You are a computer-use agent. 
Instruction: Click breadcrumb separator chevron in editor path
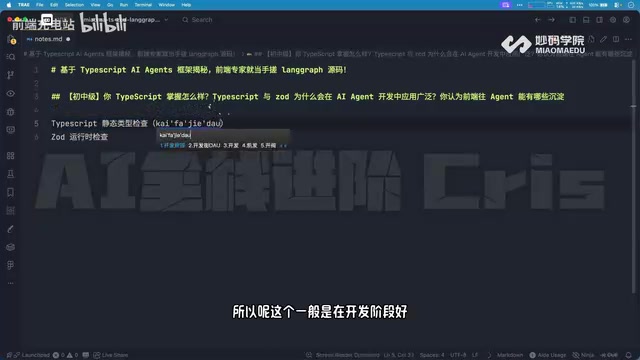click(x=243, y=54)
